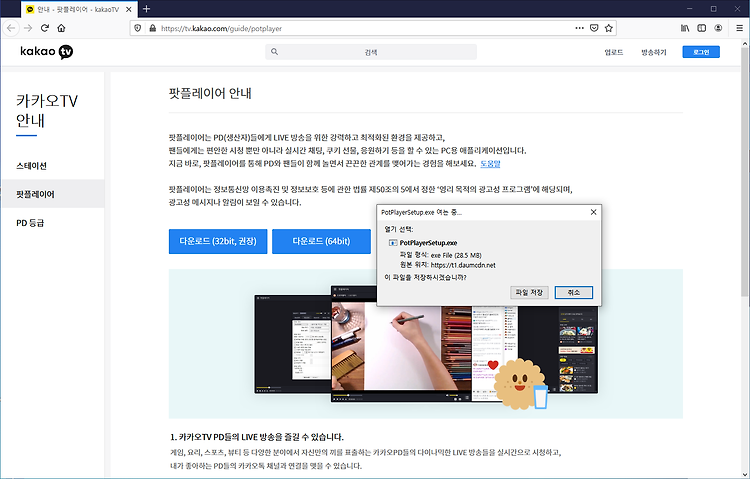
Task: View site security padlock details
Action: point(153,28)
